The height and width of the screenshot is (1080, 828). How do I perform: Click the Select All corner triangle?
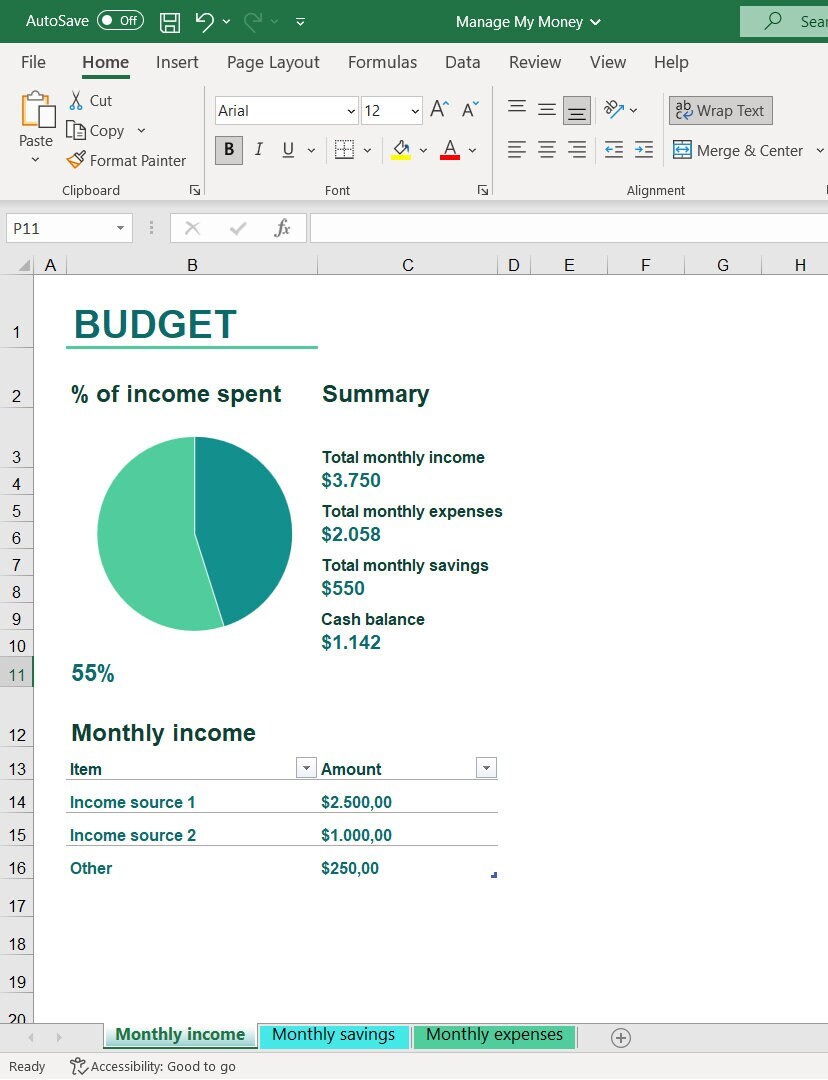tap(25, 265)
